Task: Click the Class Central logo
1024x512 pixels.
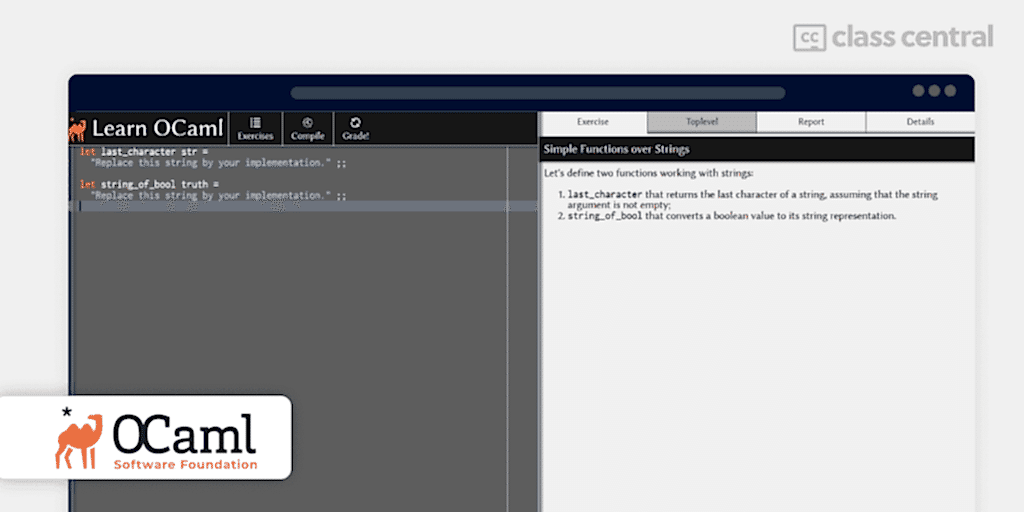Action: (x=893, y=37)
